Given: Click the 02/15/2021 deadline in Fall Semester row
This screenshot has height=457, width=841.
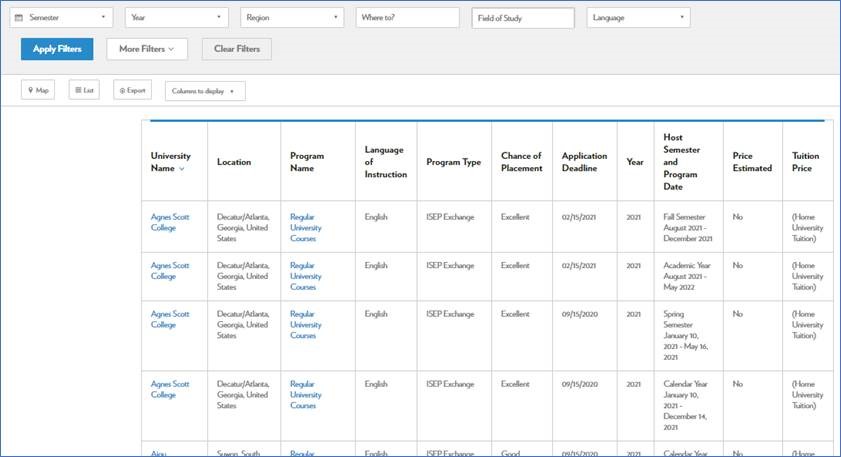Looking at the screenshot, I should (579, 217).
